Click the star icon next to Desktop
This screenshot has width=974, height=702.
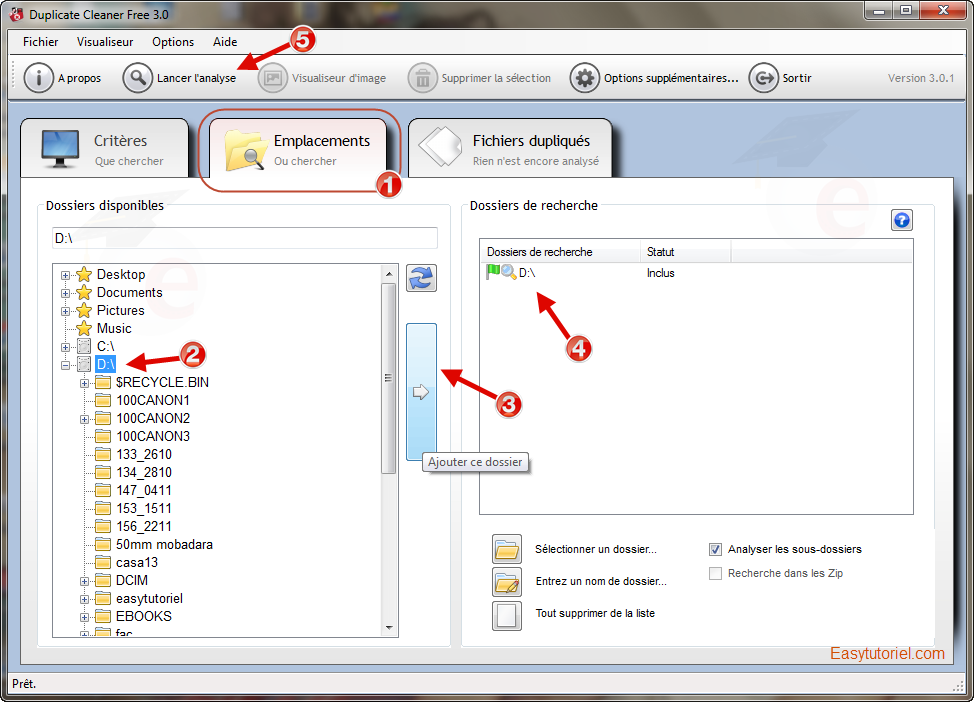click(84, 275)
